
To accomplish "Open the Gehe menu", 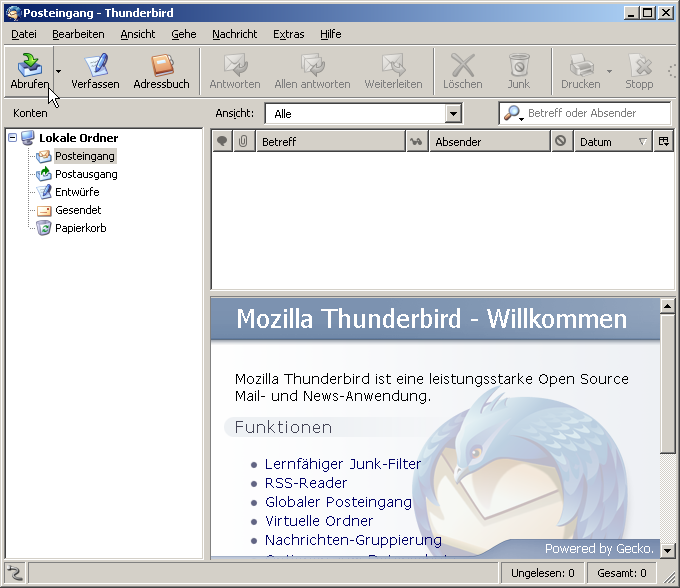I will tap(183, 34).
